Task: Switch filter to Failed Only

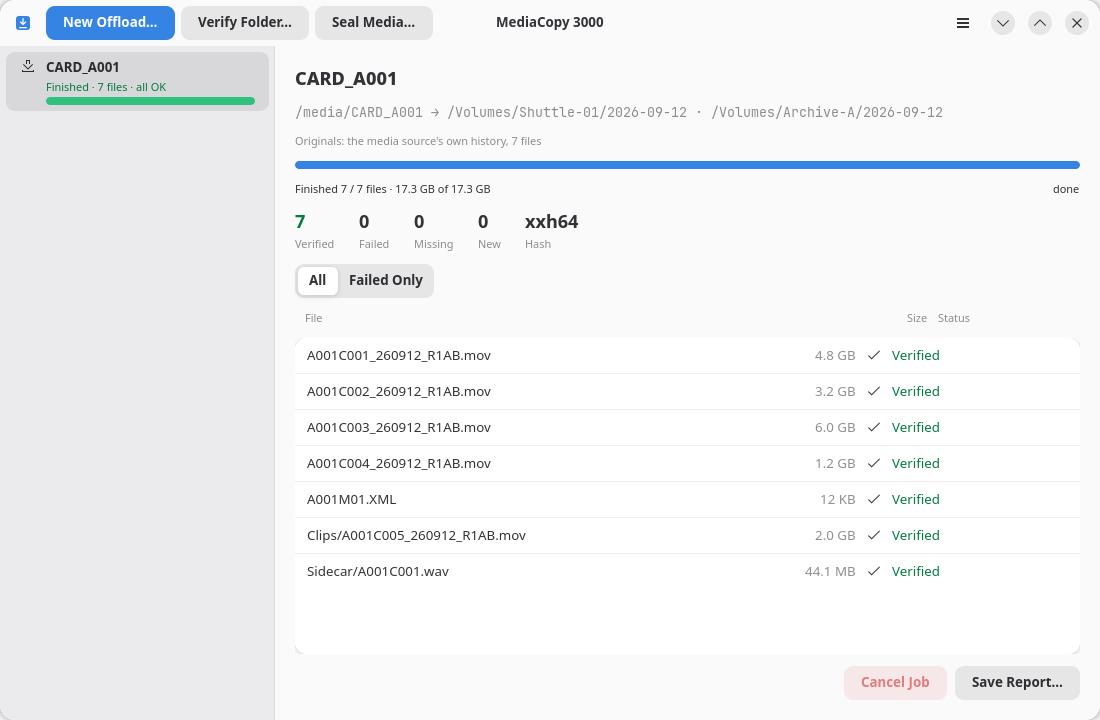Action: [x=386, y=280]
